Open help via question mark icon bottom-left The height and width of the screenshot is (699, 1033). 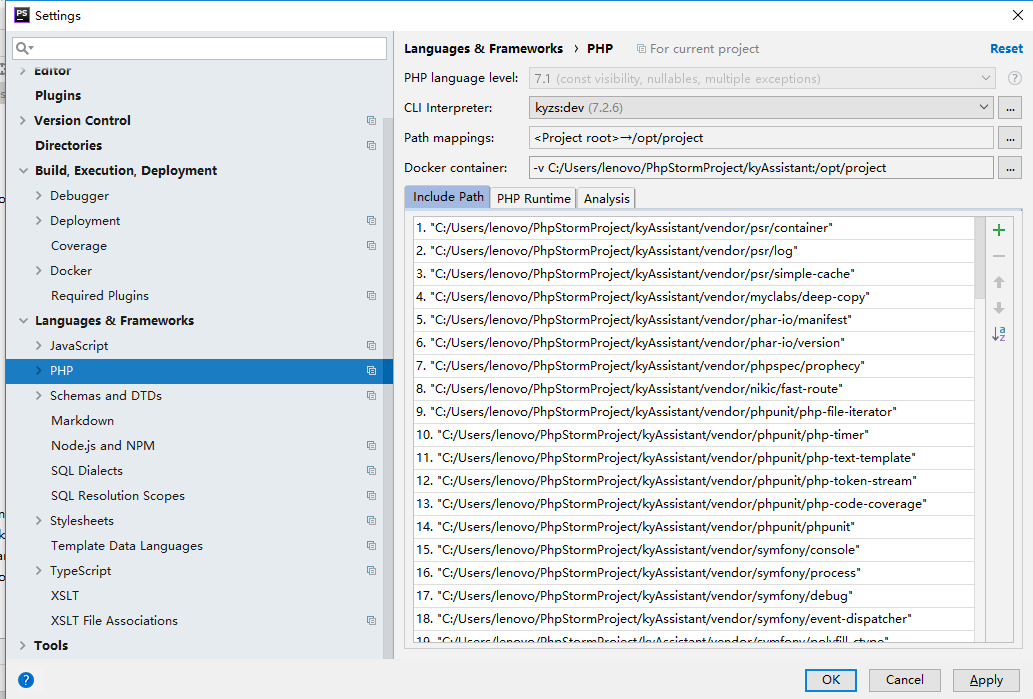tap(26, 680)
